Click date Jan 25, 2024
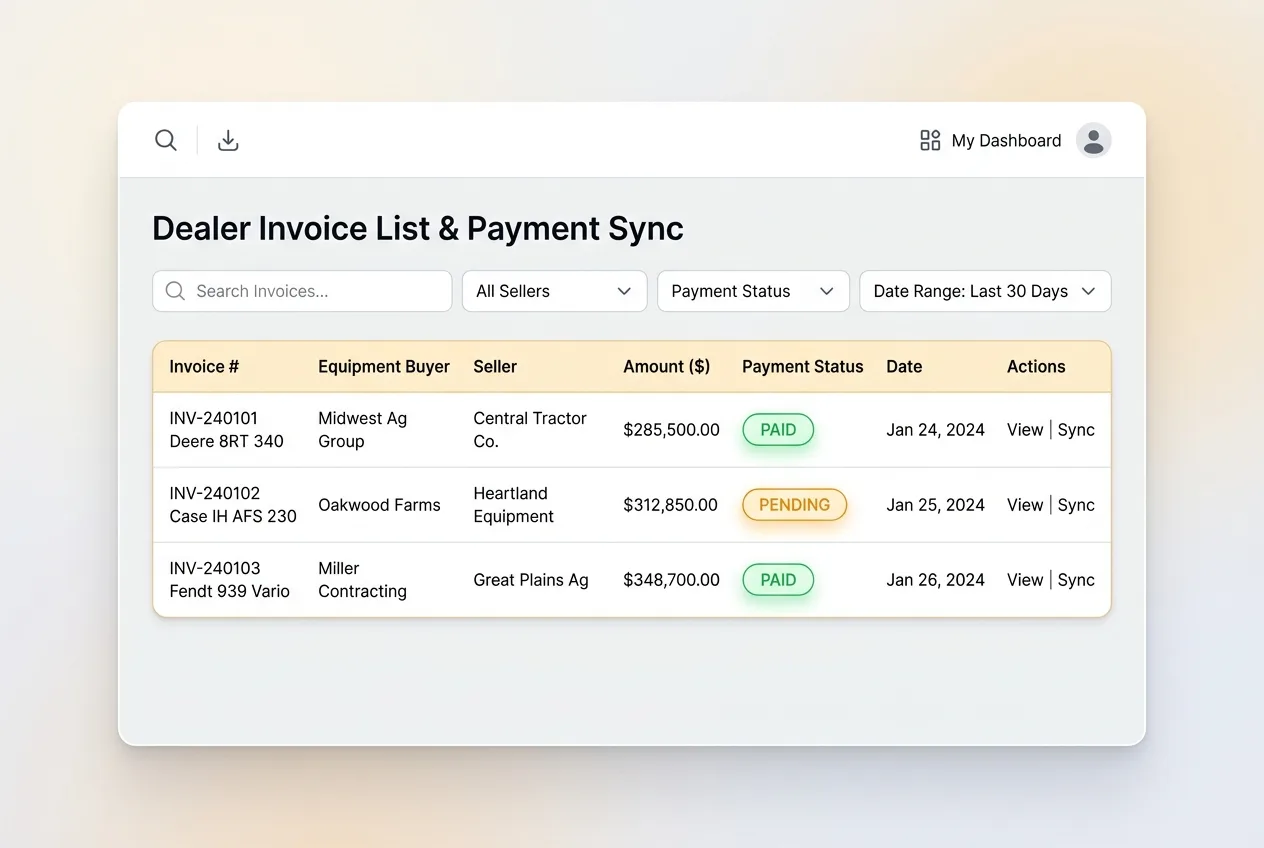 935,505
